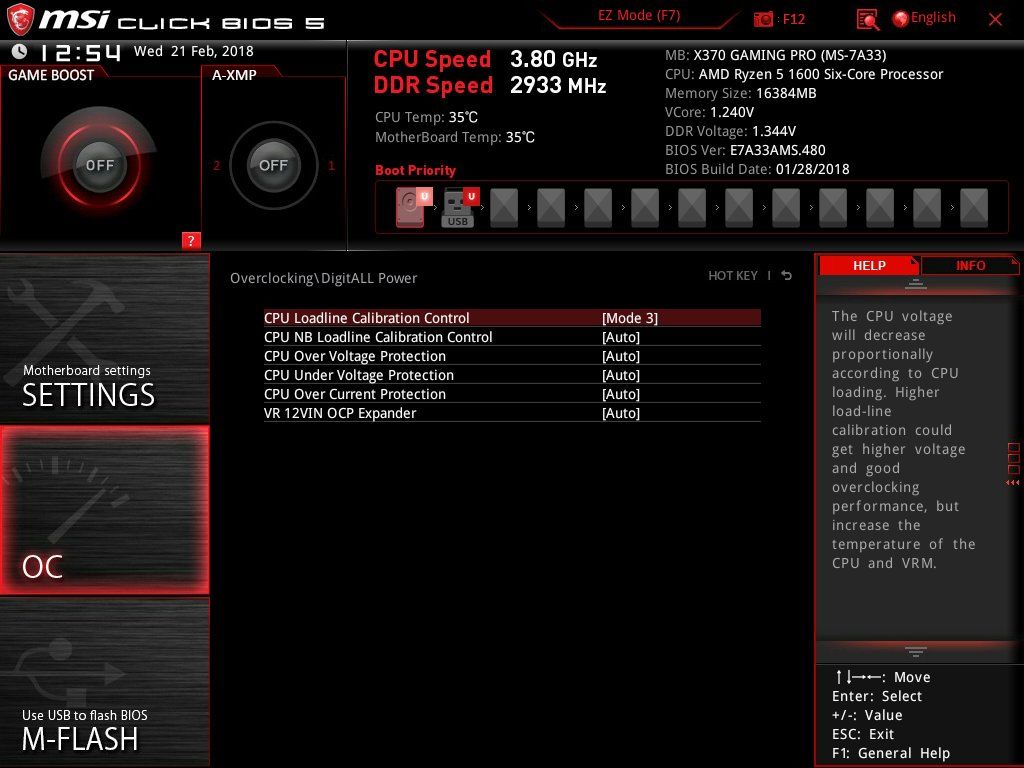Select the CPU NB Loadline Calibration Control label
The width and height of the screenshot is (1024, 768).
pos(378,337)
